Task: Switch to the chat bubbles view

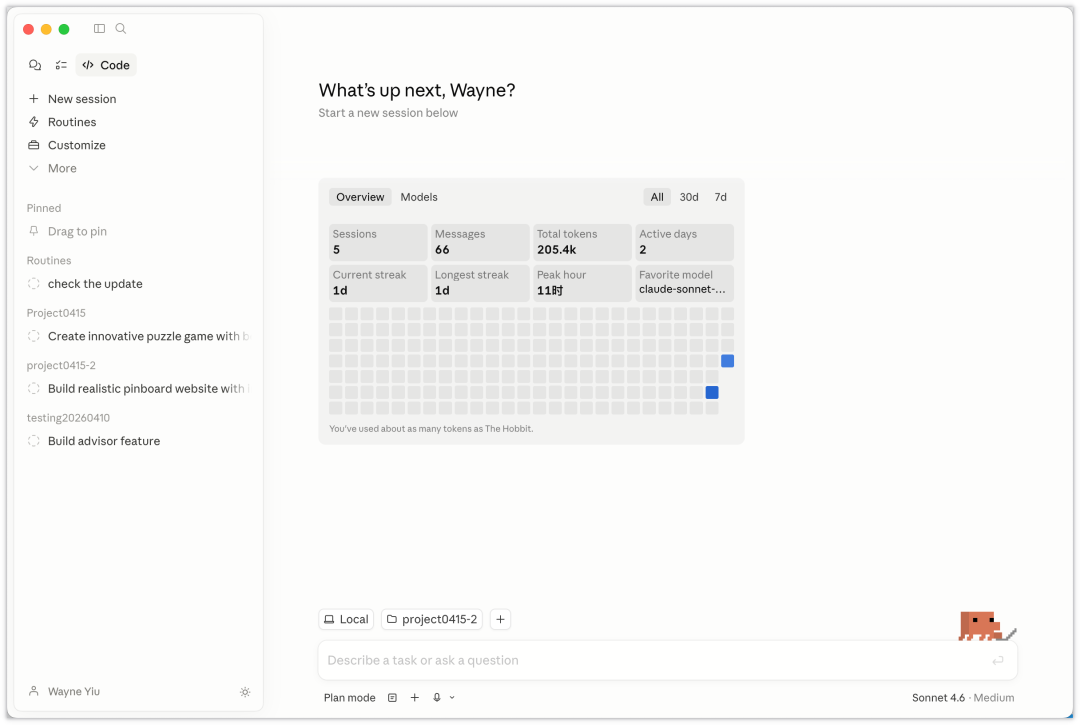Action: tap(35, 65)
